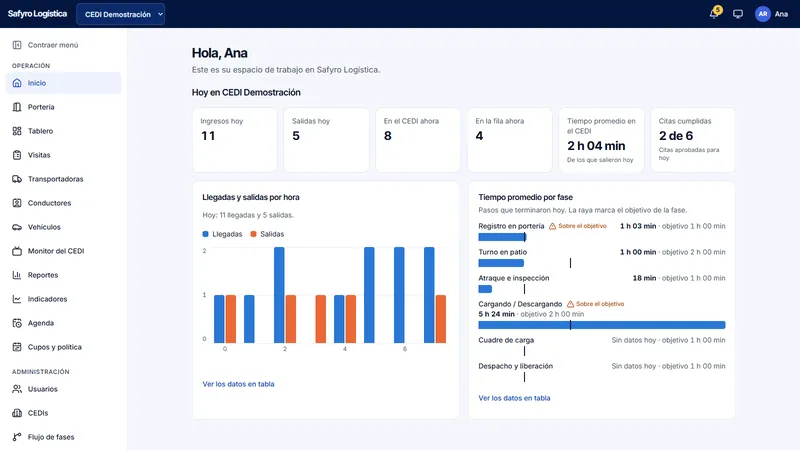
Task: Click the Cupos y política calendar icon
Action: (x=17, y=347)
